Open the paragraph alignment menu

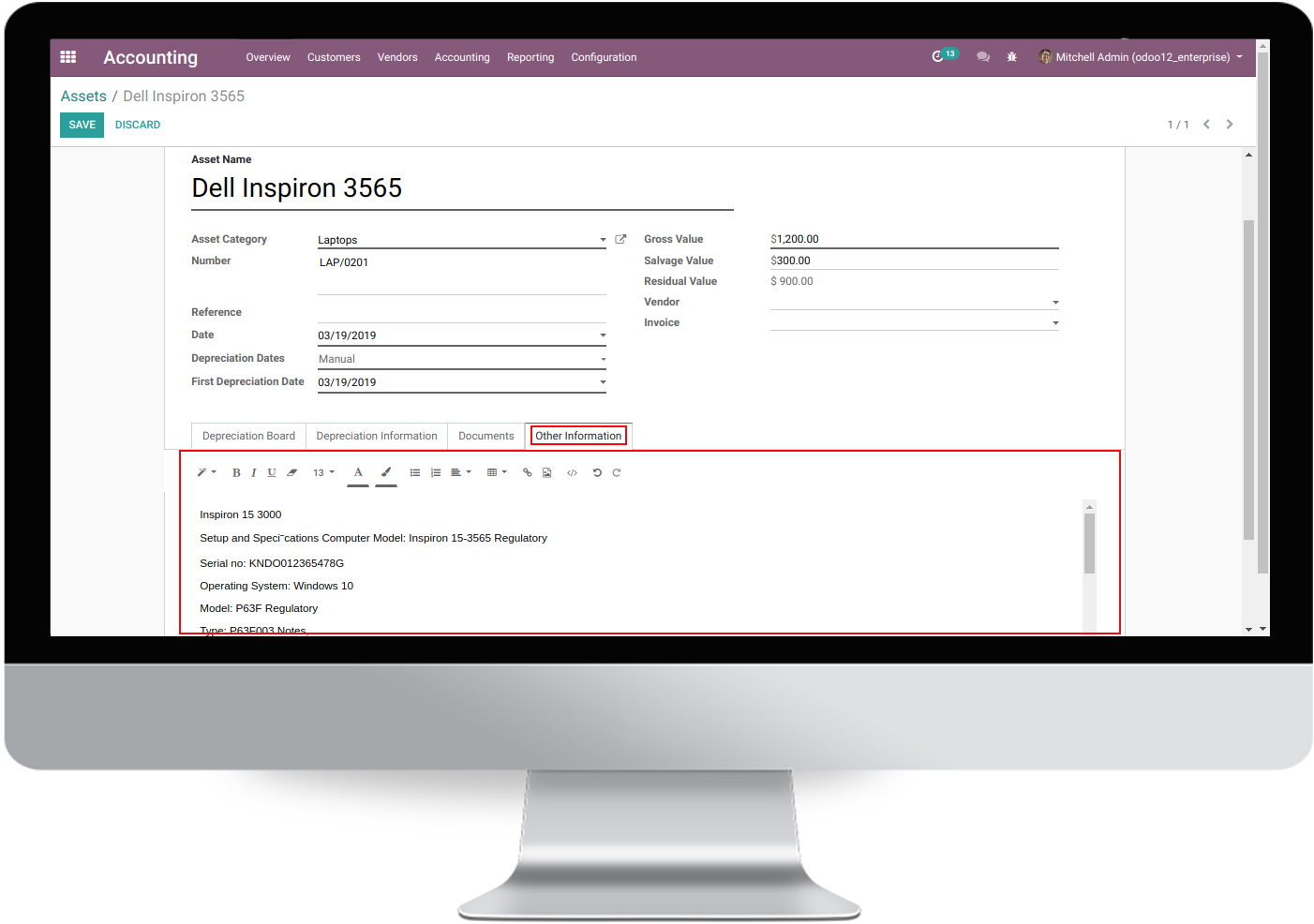click(460, 473)
